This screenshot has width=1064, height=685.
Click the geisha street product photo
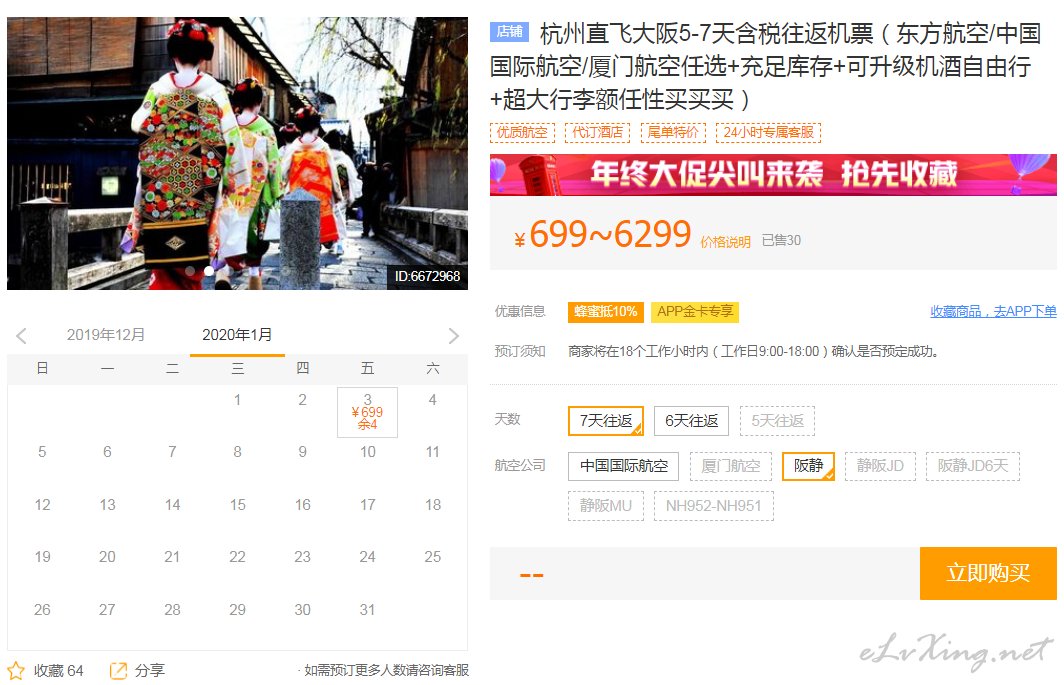point(238,153)
